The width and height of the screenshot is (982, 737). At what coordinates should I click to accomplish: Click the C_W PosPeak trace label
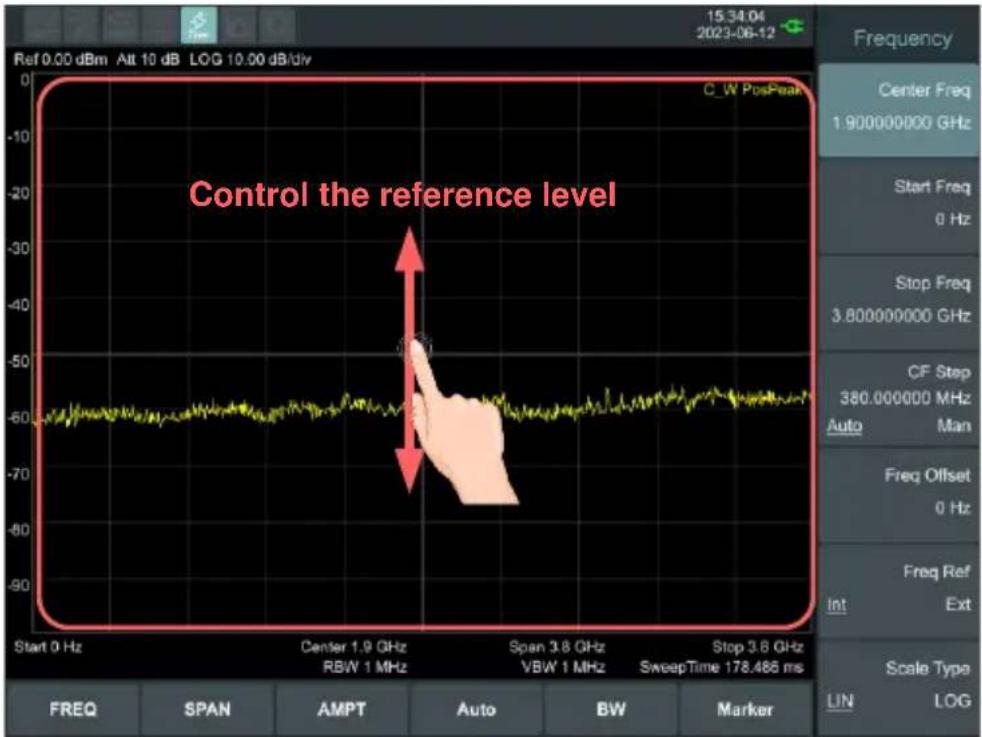click(752, 90)
